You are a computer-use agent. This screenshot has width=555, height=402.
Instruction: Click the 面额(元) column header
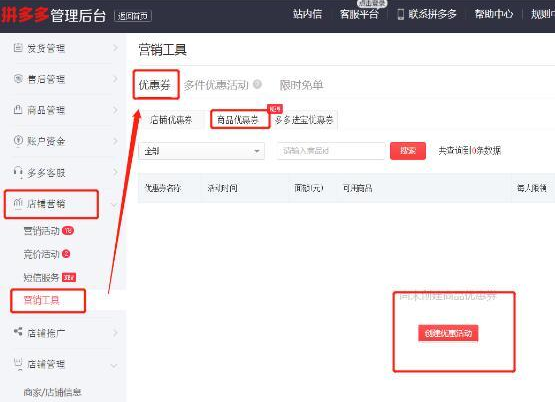[x=309, y=188]
